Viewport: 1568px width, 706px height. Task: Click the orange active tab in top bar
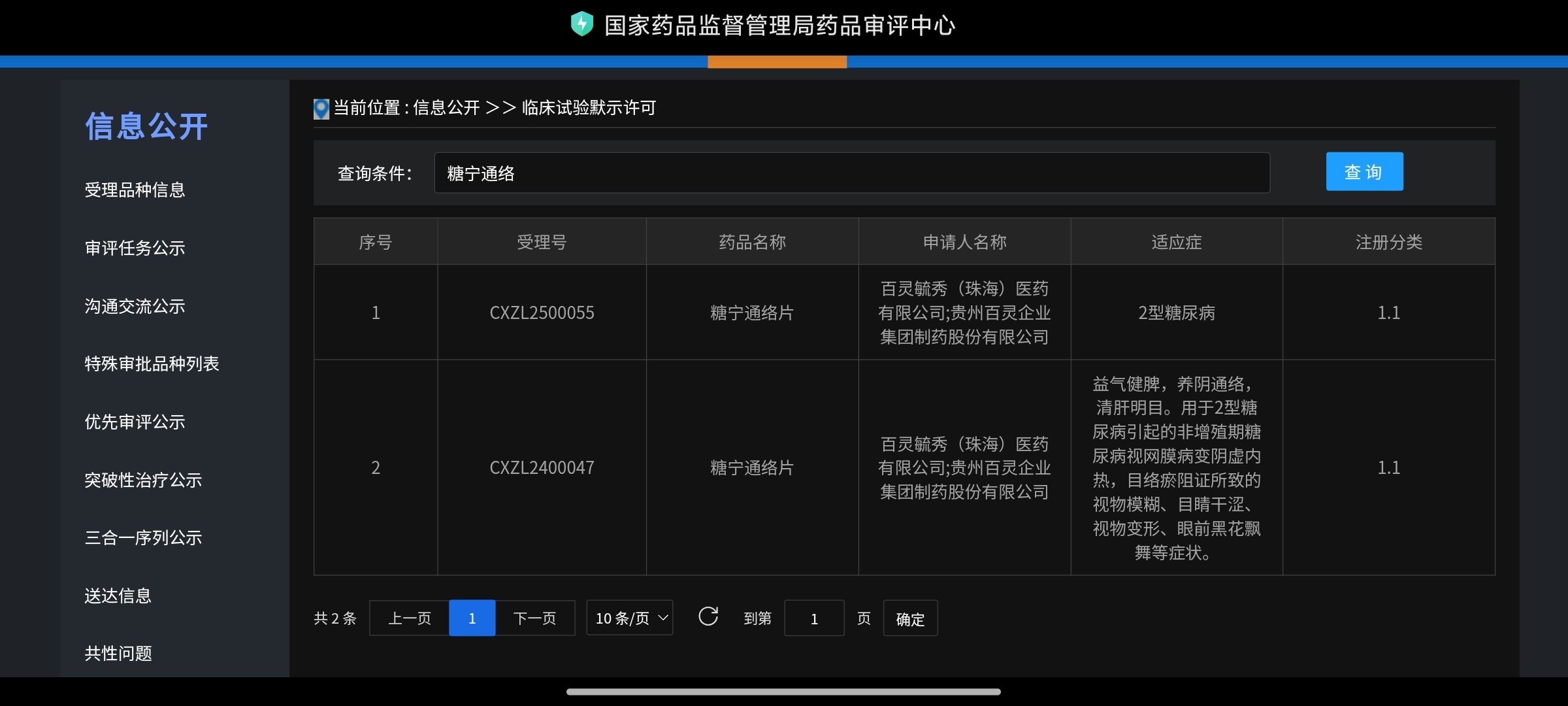coord(777,62)
